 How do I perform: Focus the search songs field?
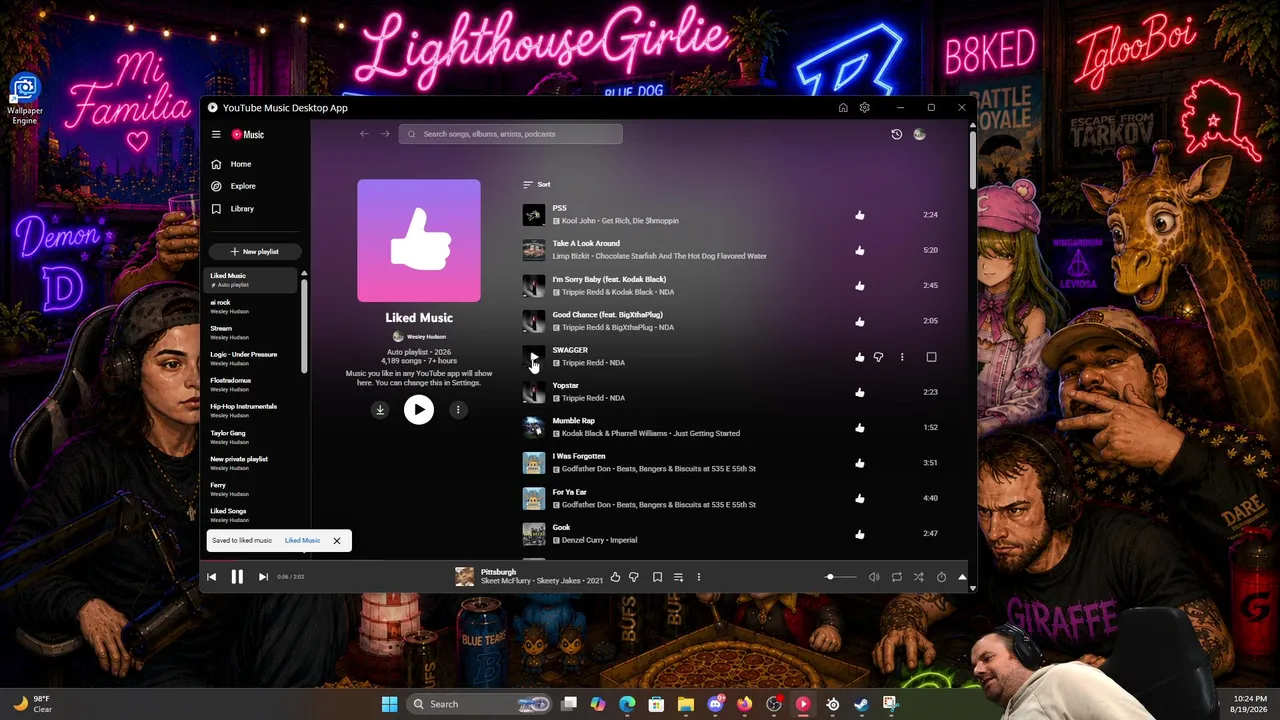pyautogui.click(x=510, y=134)
